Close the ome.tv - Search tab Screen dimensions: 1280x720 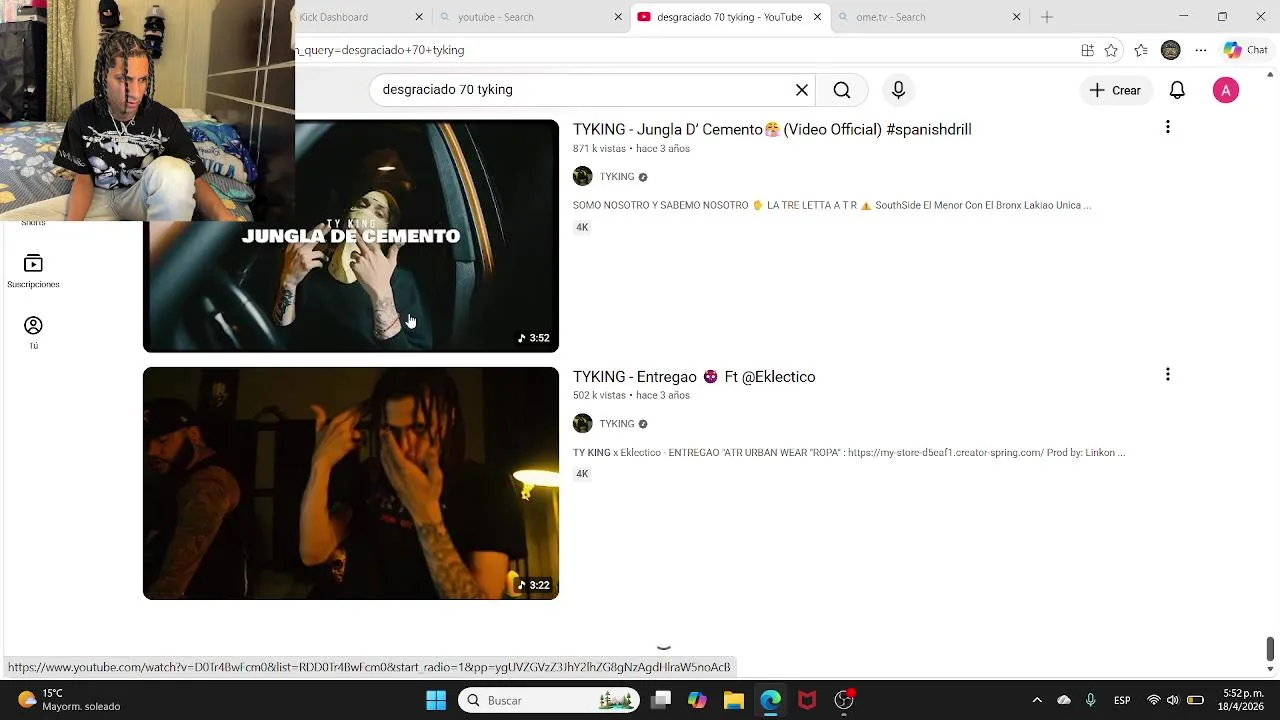pos(1017,17)
